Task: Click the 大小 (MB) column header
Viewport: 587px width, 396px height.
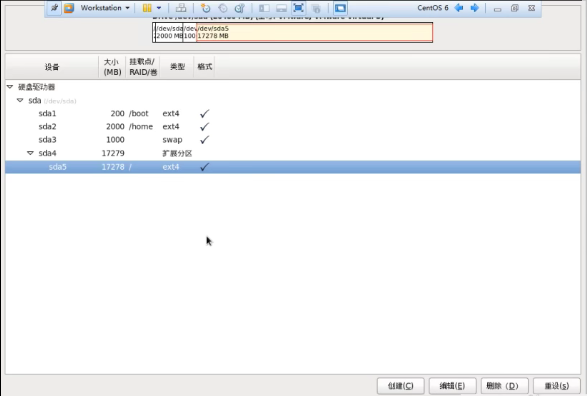Action: [112, 67]
